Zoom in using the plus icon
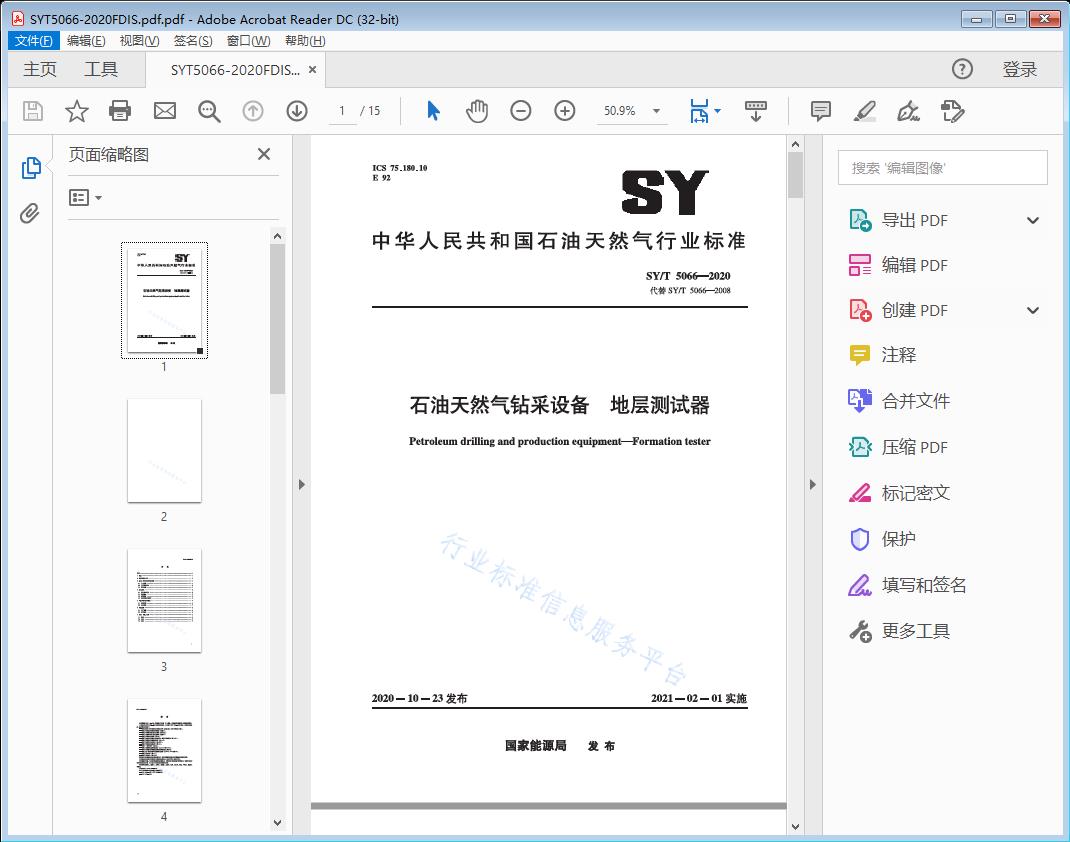The height and width of the screenshot is (842, 1070). [564, 111]
